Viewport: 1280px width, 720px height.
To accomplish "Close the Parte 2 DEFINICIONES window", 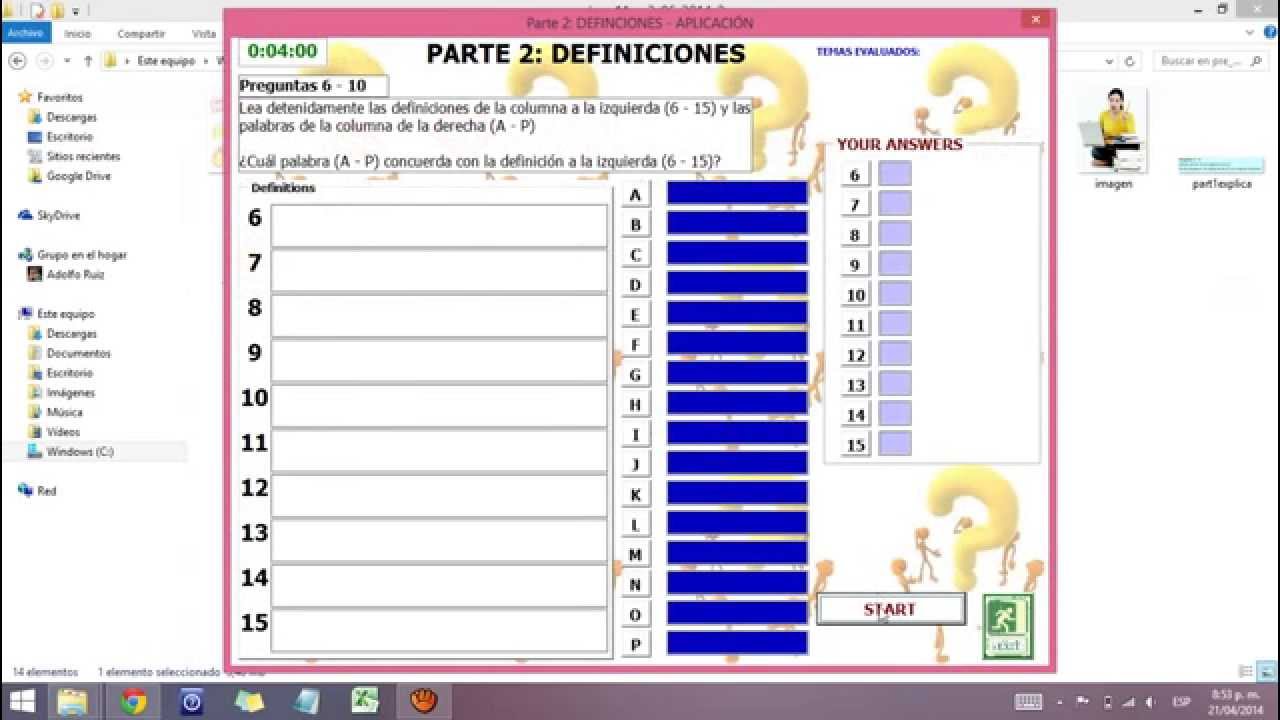I will (1036, 19).
